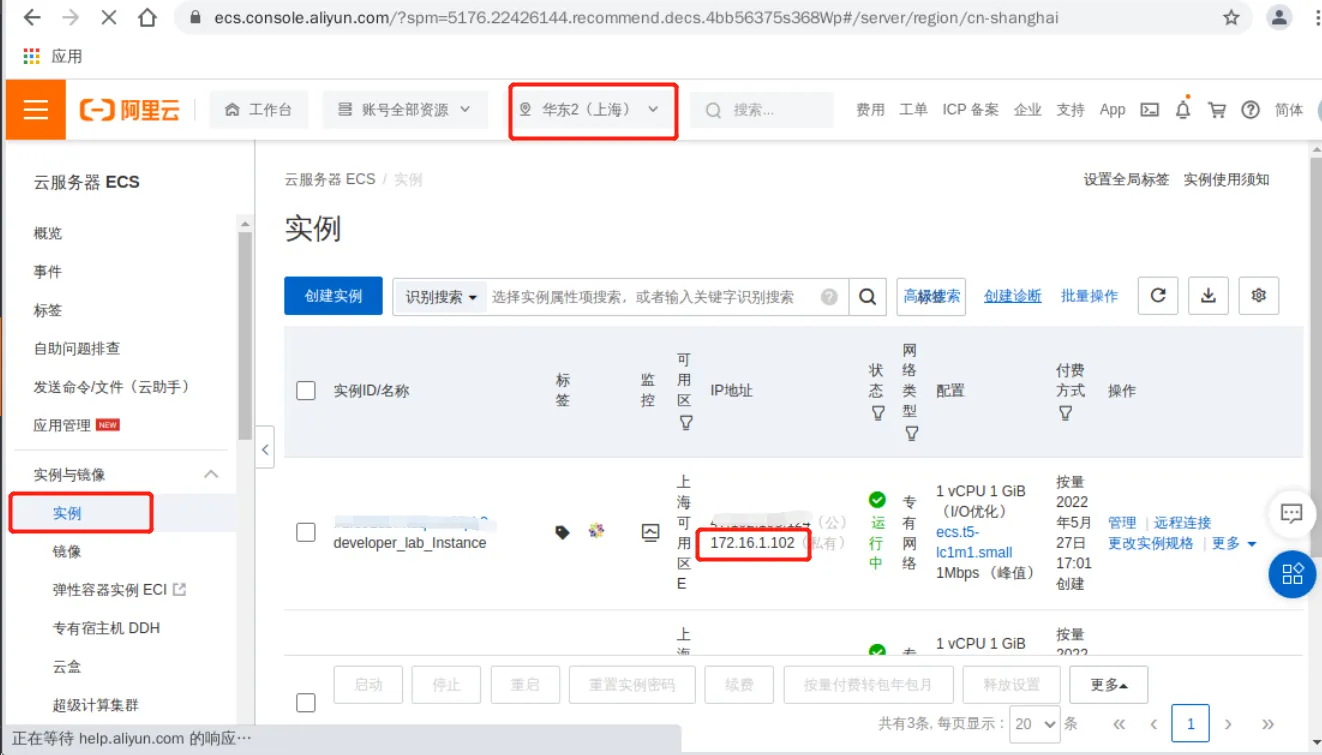Viewport: 1322px width, 755px height.
Task: Open 概览 in the sidebar
Action: [48, 233]
